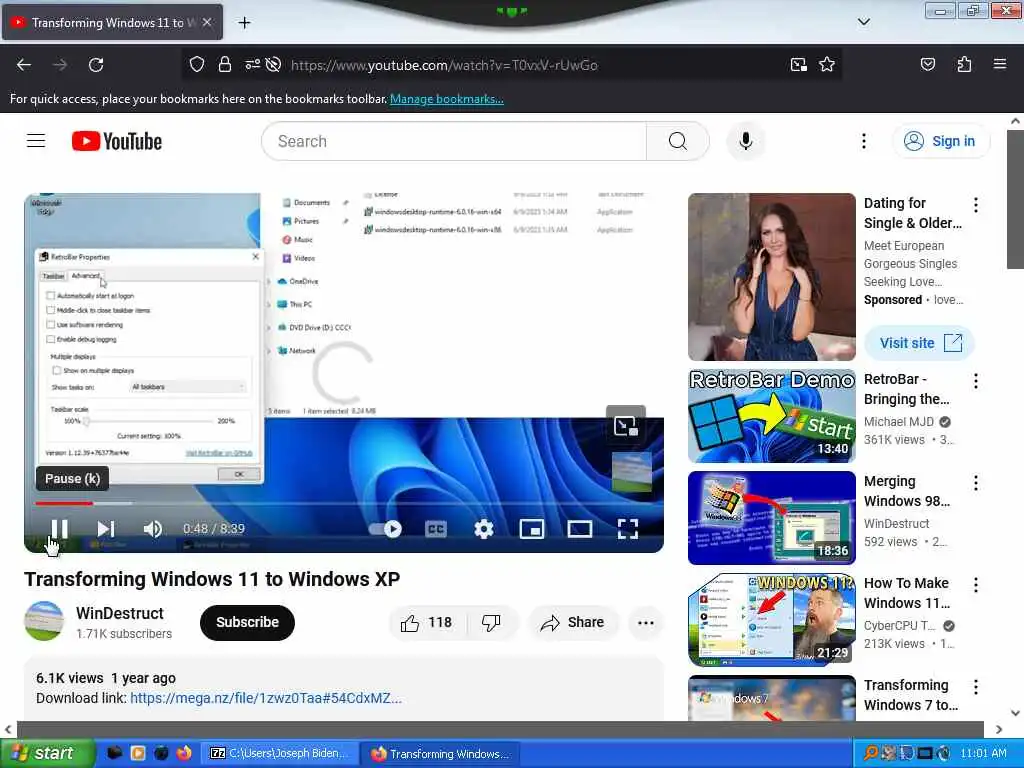Open picture-in-picture from the address bar
The image size is (1024, 768).
coord(799,65)
